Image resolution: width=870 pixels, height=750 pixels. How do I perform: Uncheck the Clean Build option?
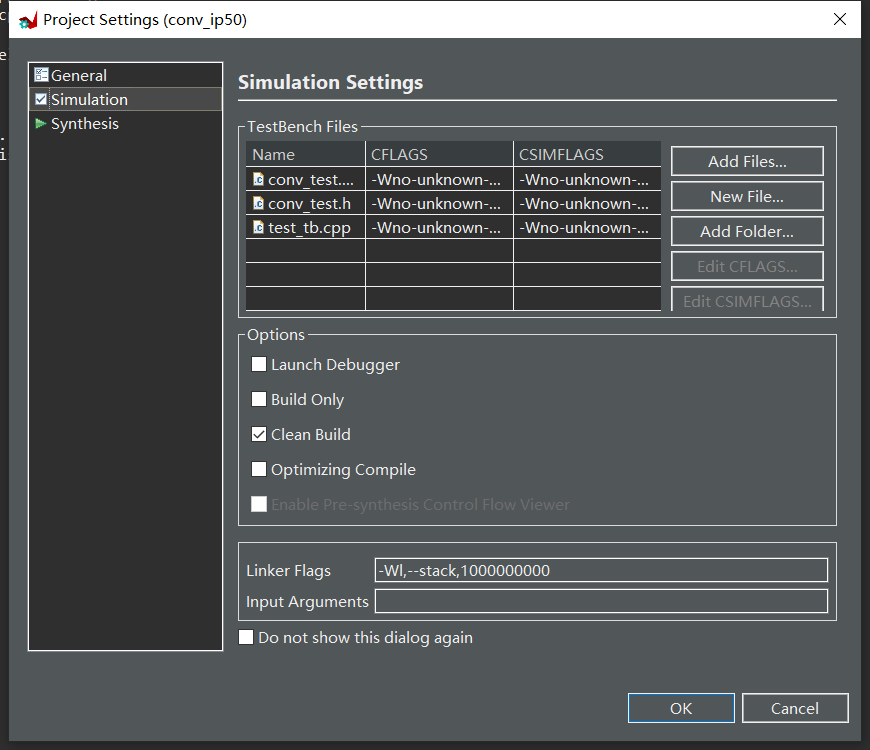[259, 434]
